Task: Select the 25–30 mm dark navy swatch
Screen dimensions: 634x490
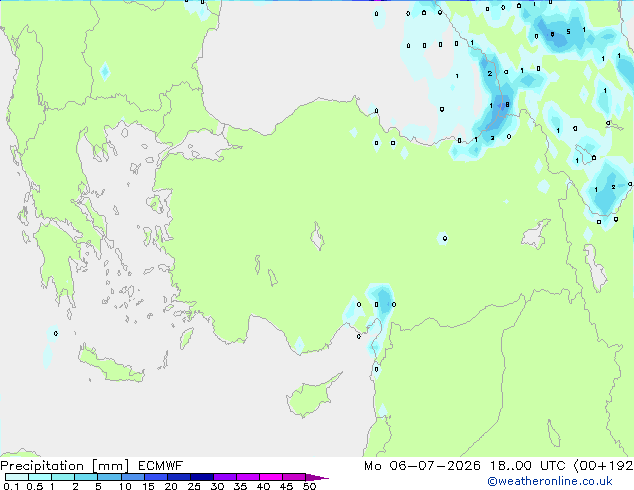Action: 202,477
